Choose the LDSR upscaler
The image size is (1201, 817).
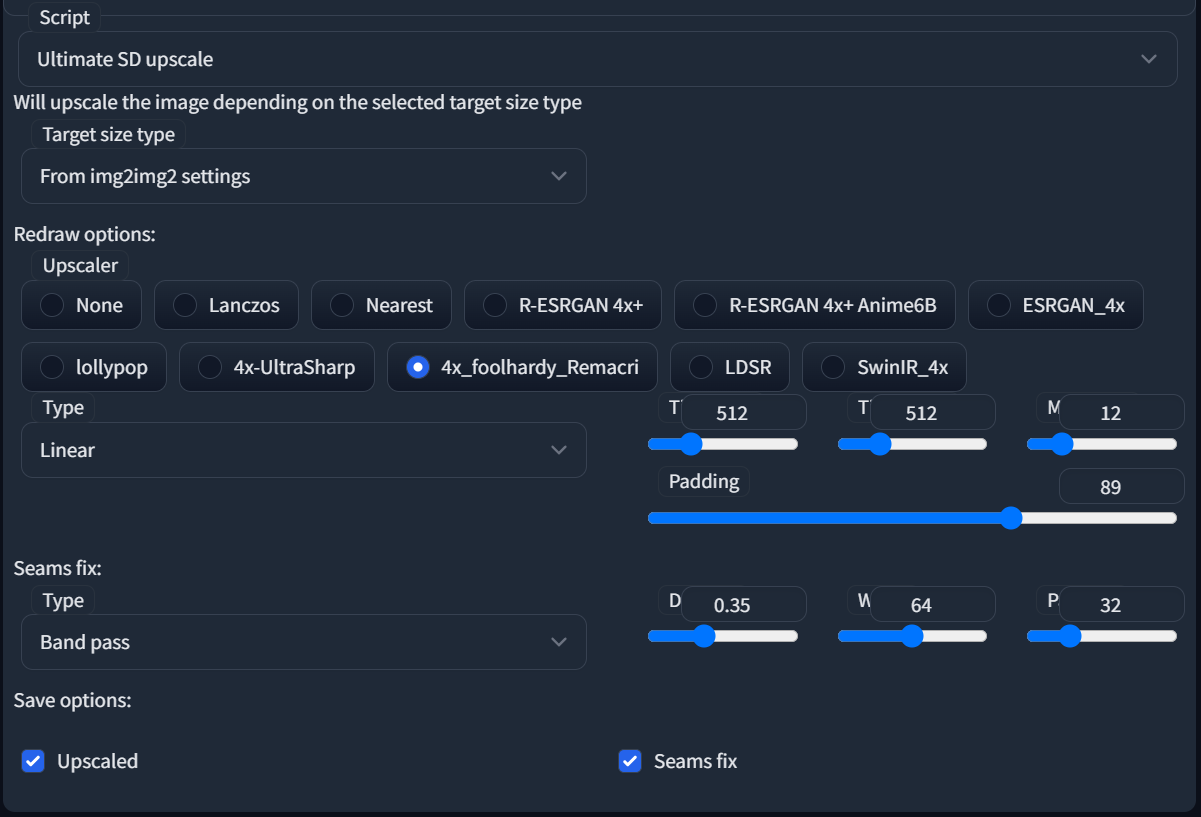(730, 367)
